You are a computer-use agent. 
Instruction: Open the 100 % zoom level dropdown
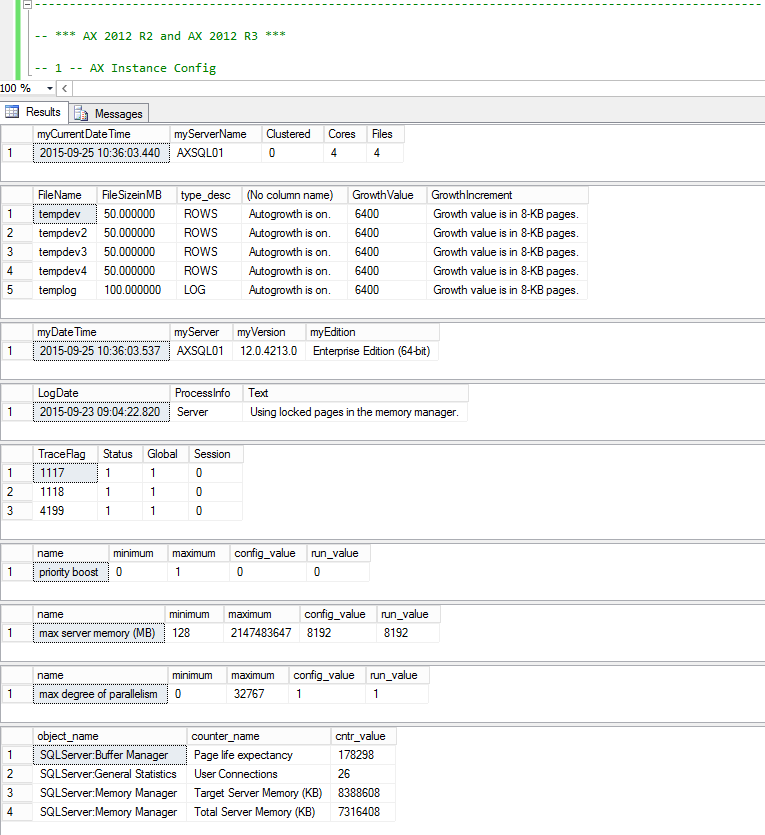[51, 89]
